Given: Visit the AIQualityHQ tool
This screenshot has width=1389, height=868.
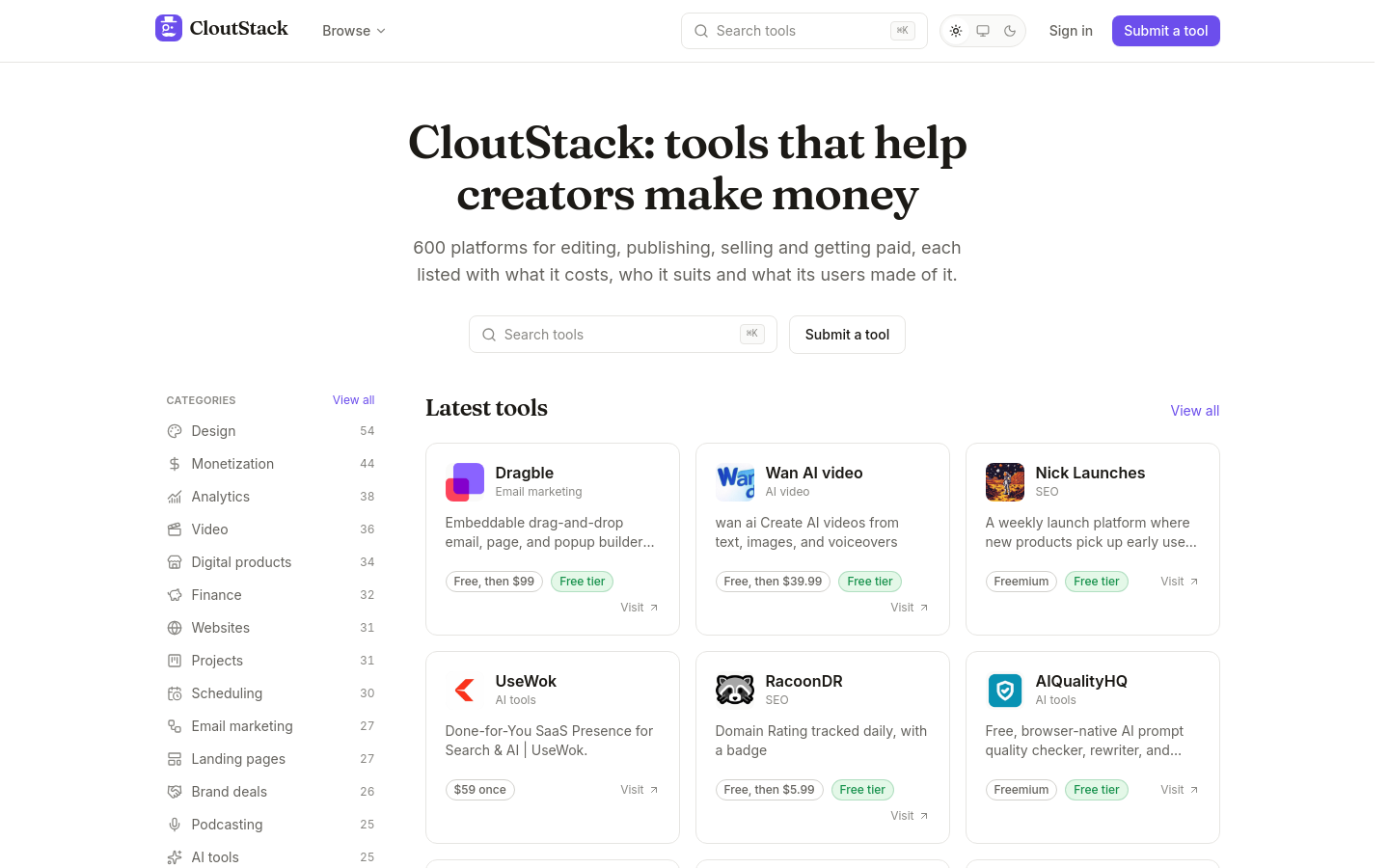Looking at the screenshot, I should click(x=1180, y=790).
